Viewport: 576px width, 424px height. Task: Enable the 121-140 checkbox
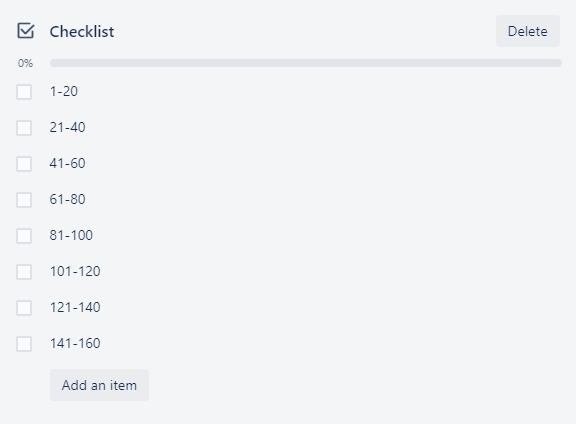[24, 308]
